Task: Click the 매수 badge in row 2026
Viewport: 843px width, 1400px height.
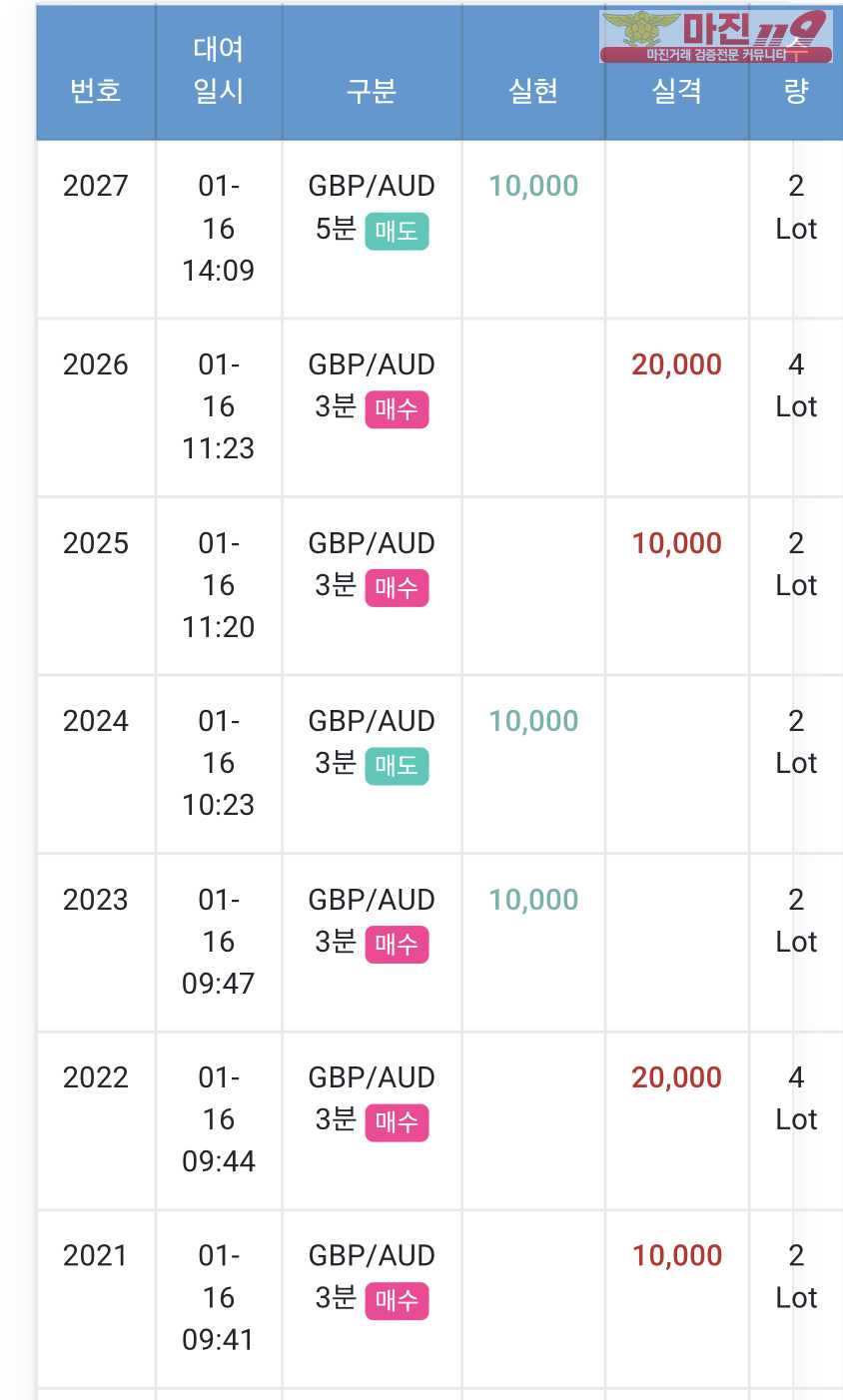Action: coord(397,409)
